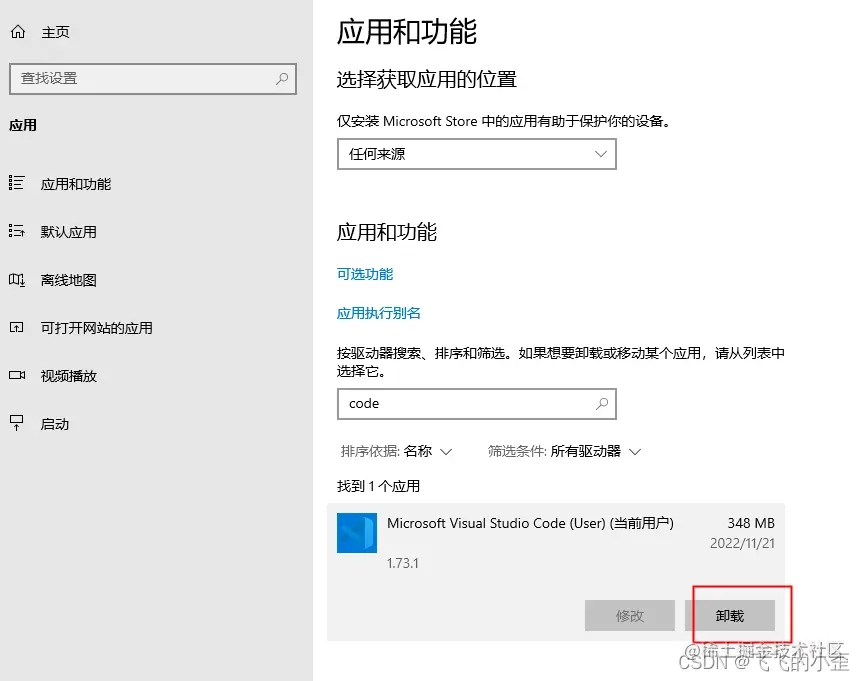Image resolution: width=865 pixels, height=681 pixels.
Task: Click the 修改 modify button
Action: pos(630,615)
